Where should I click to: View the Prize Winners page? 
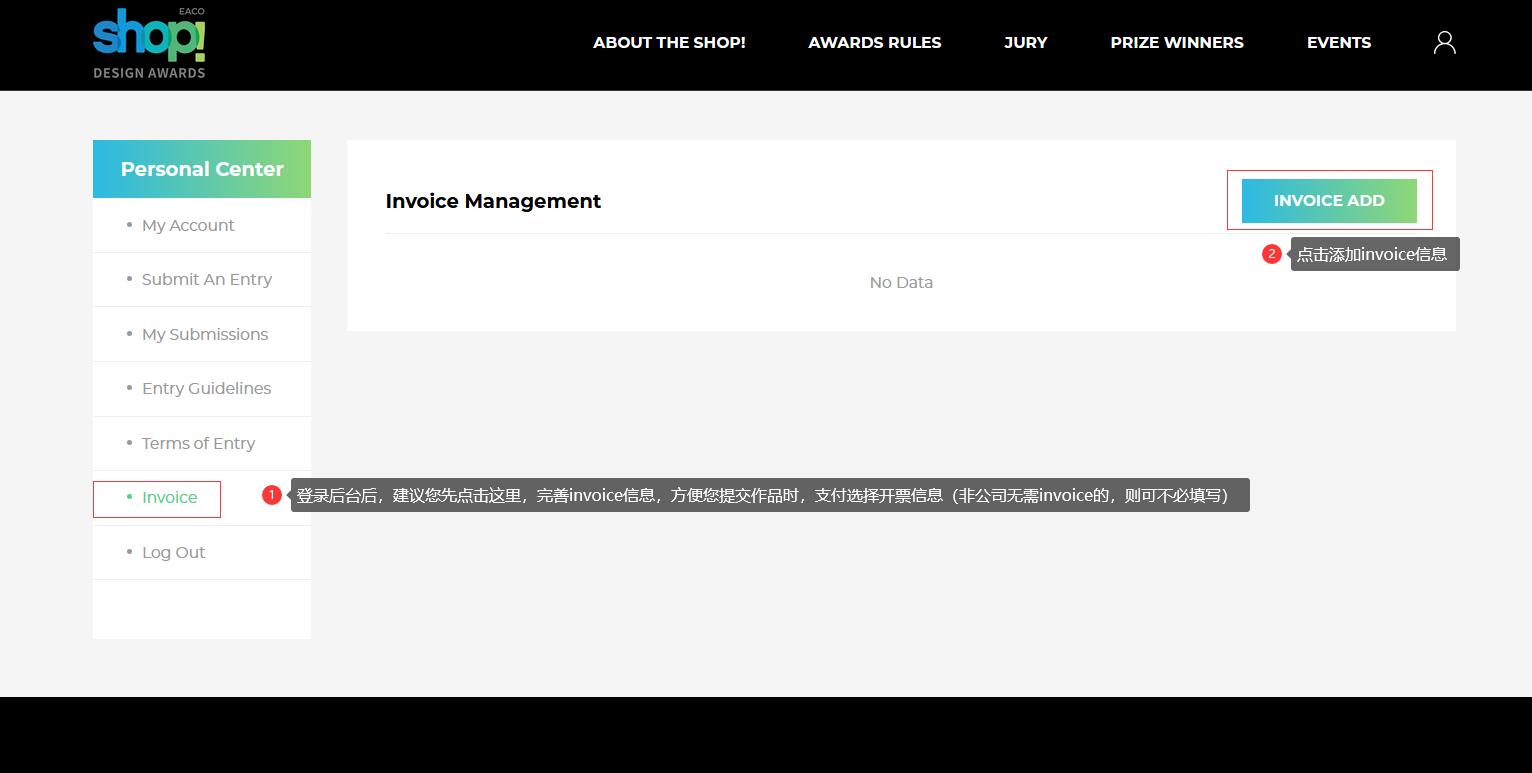(x=1176, y=43)
